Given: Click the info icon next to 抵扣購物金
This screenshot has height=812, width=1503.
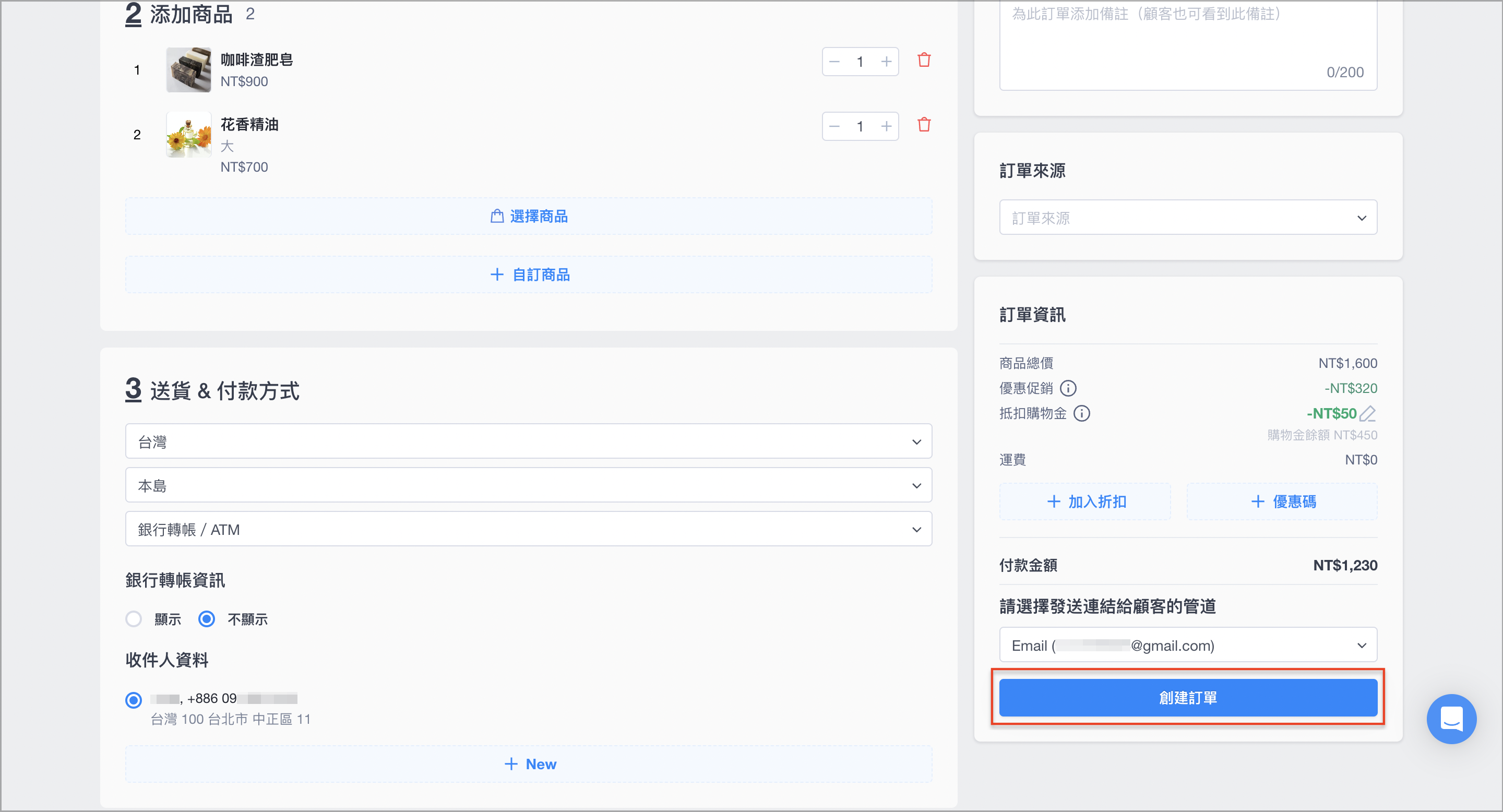Looking at the screenshot, I should 1081,413.
